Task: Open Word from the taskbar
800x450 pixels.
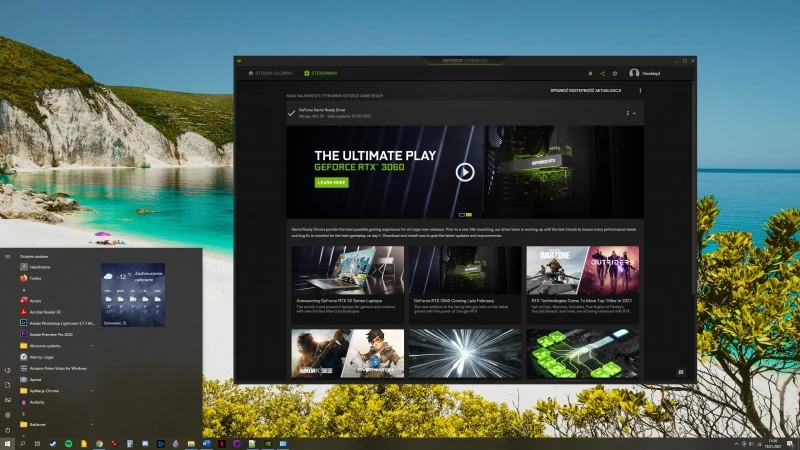Action: click(x=206, y=444)
